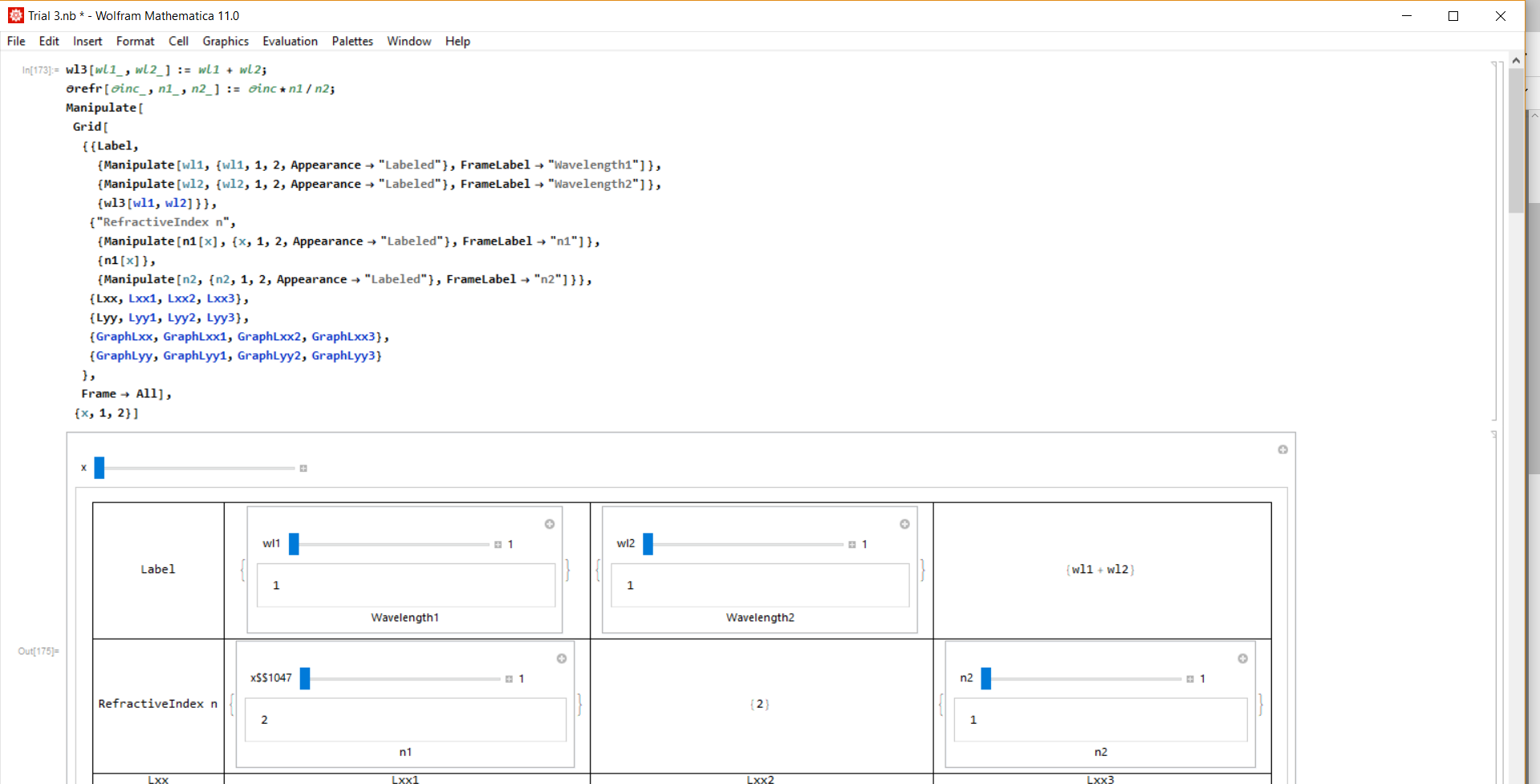Click the Label grid cell
This screenshot has height=784, width=1540.
point(158,570)
